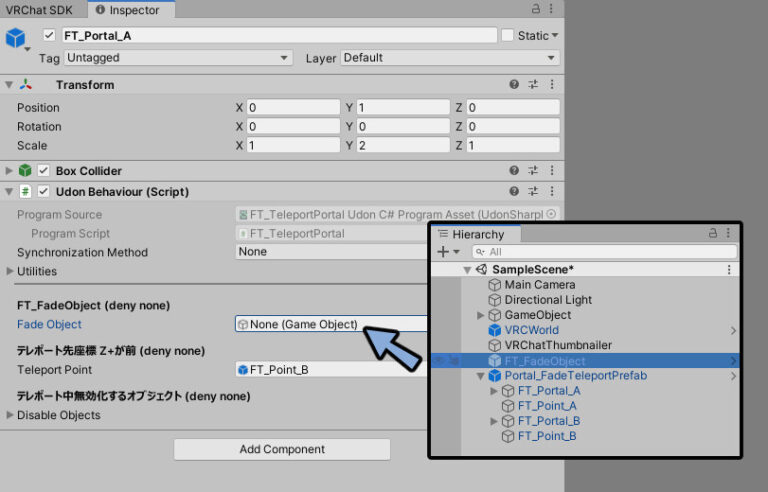Open SampleScene three-dot options menu
Screen dimensions: 768x492
pyautogui.click(x=728, y=270)
